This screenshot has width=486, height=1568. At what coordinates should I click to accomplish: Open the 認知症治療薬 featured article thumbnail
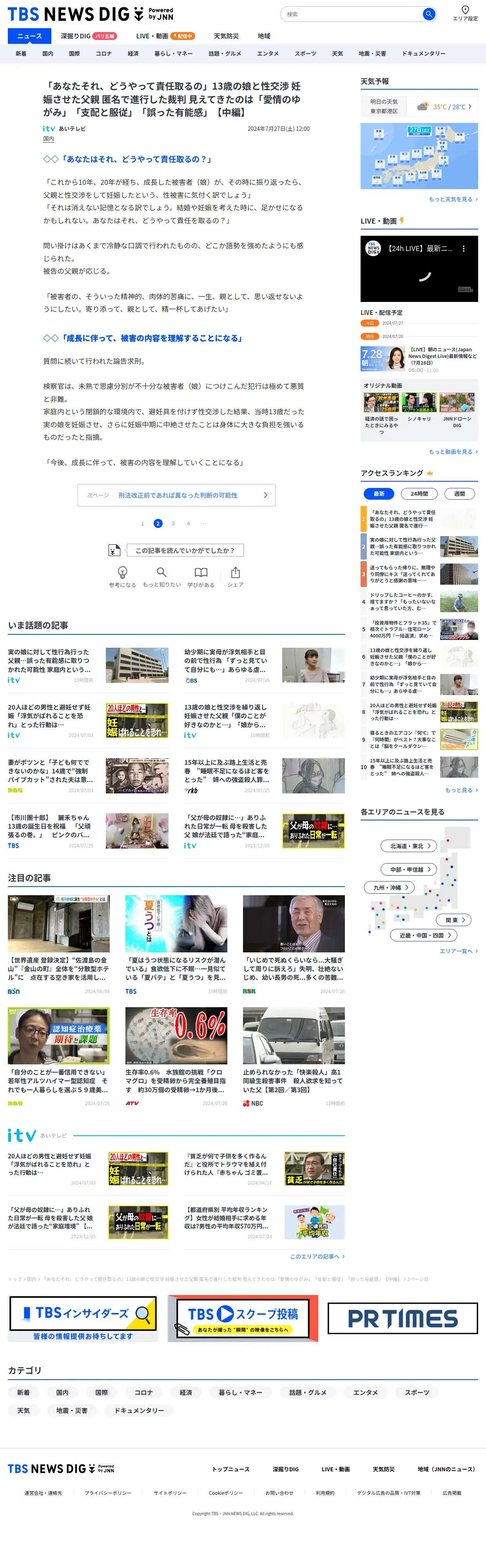[58, 1035]
